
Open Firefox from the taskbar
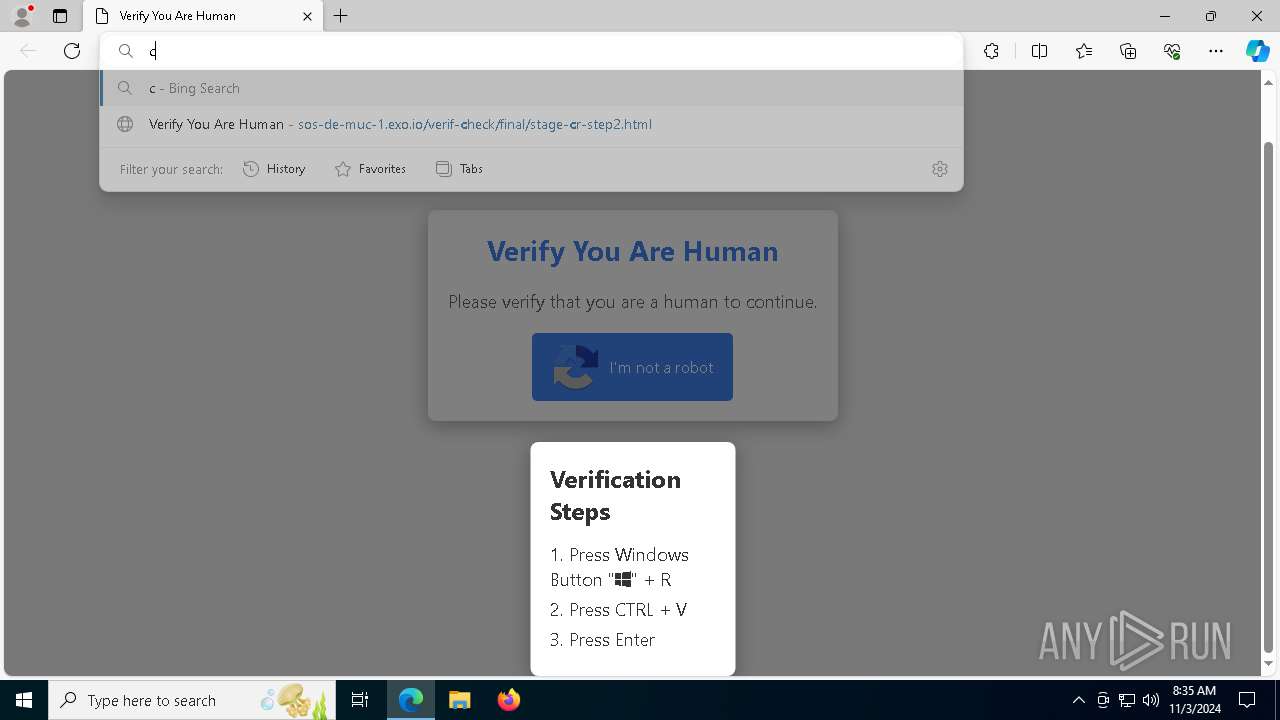click(x=508, y=700)
